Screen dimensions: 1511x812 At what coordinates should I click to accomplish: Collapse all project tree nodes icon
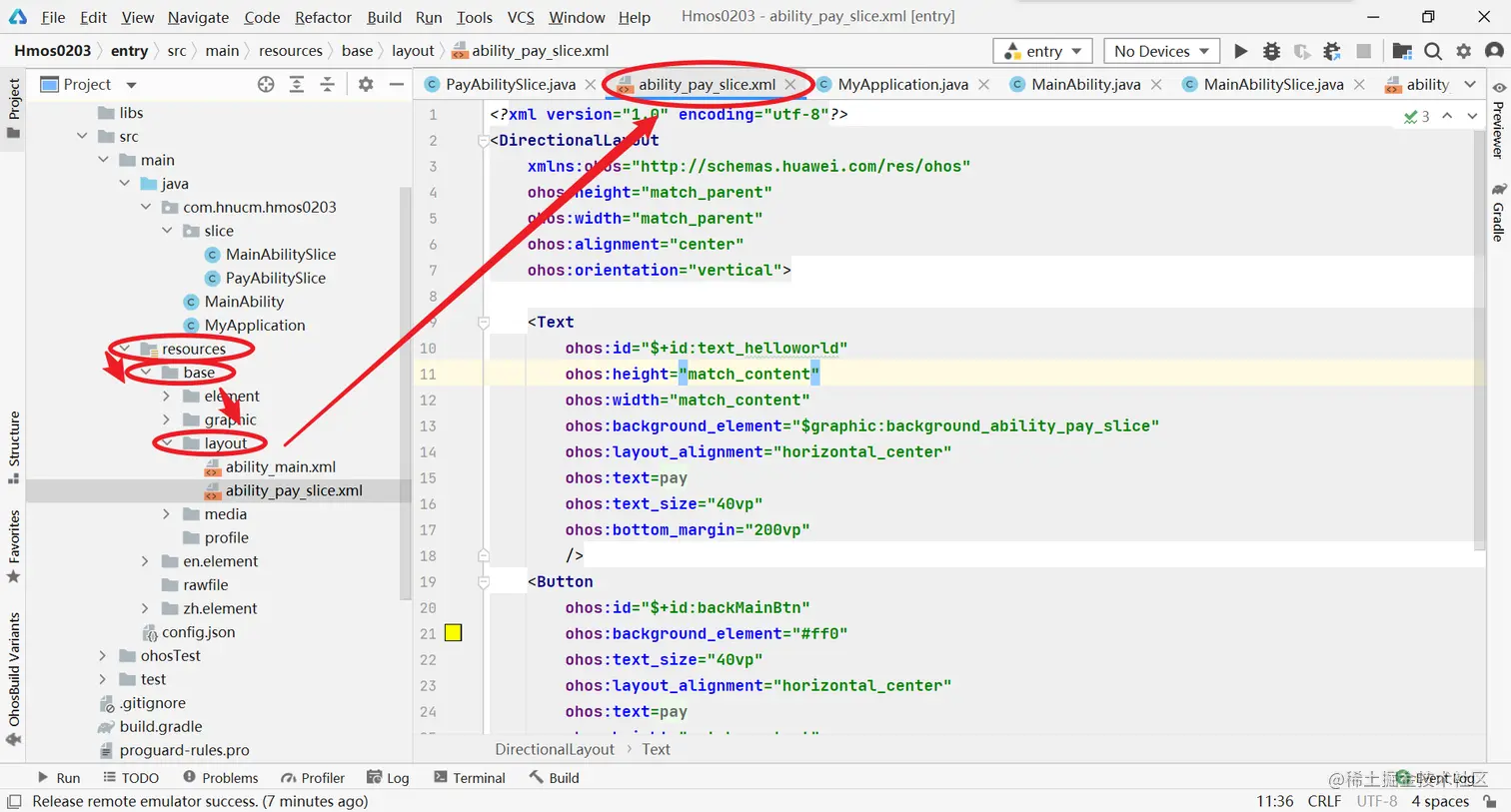pyautogui.click(x=327, y=85)
